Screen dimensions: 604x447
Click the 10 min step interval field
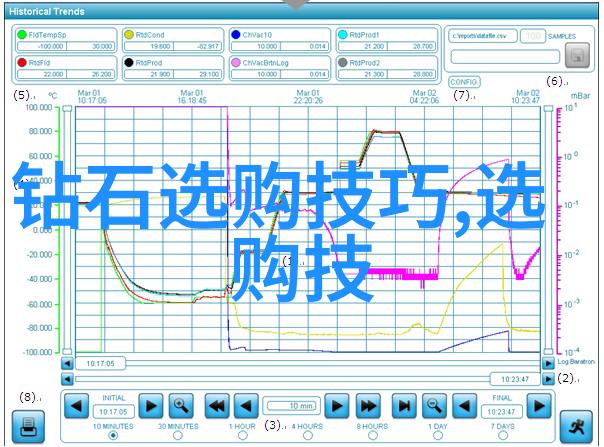(292, 406)
